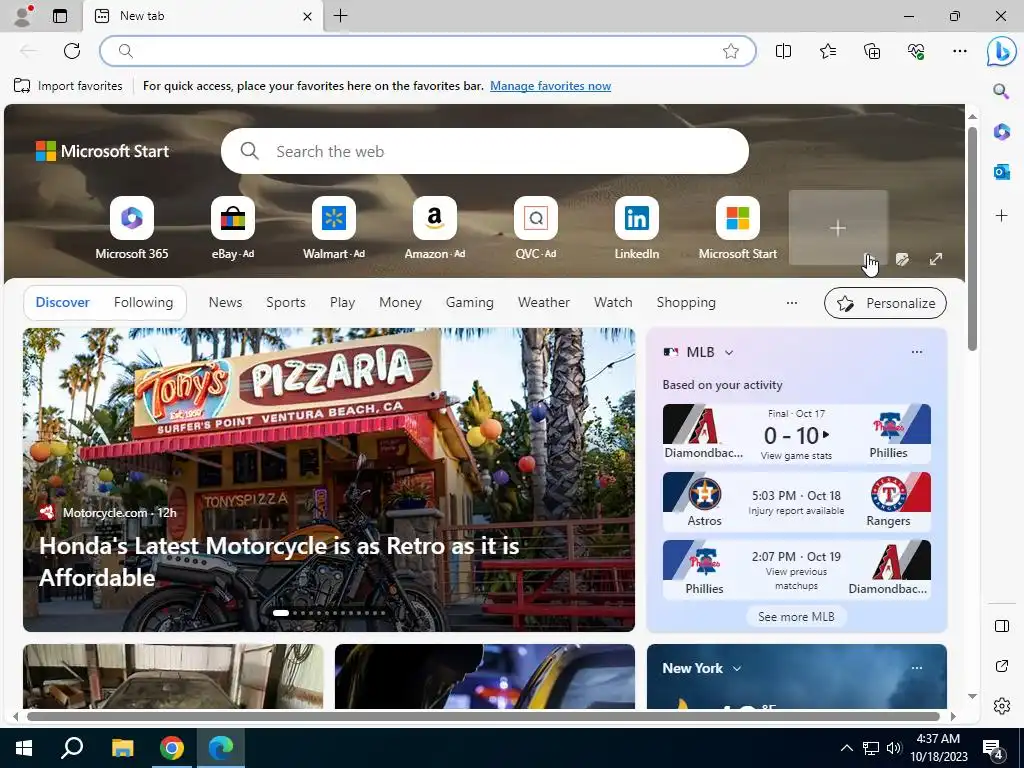Toggle sidebar visibility panel icon
The image size is (1024, 768).
pos(1001,626)
